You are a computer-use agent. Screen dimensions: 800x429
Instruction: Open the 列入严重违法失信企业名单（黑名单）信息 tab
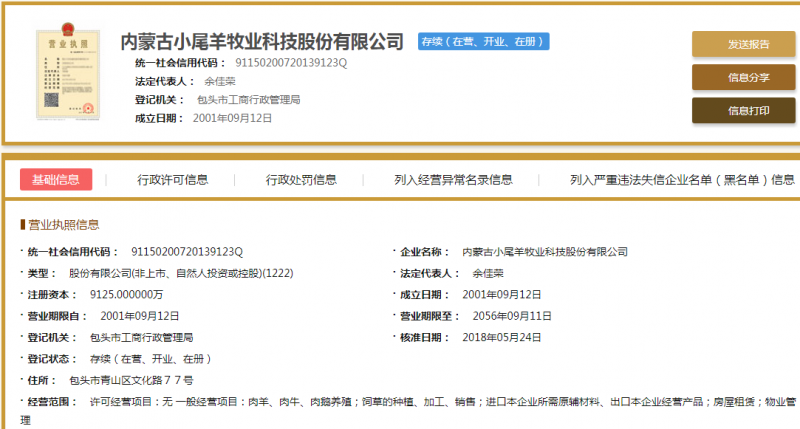tap(682, 180)
